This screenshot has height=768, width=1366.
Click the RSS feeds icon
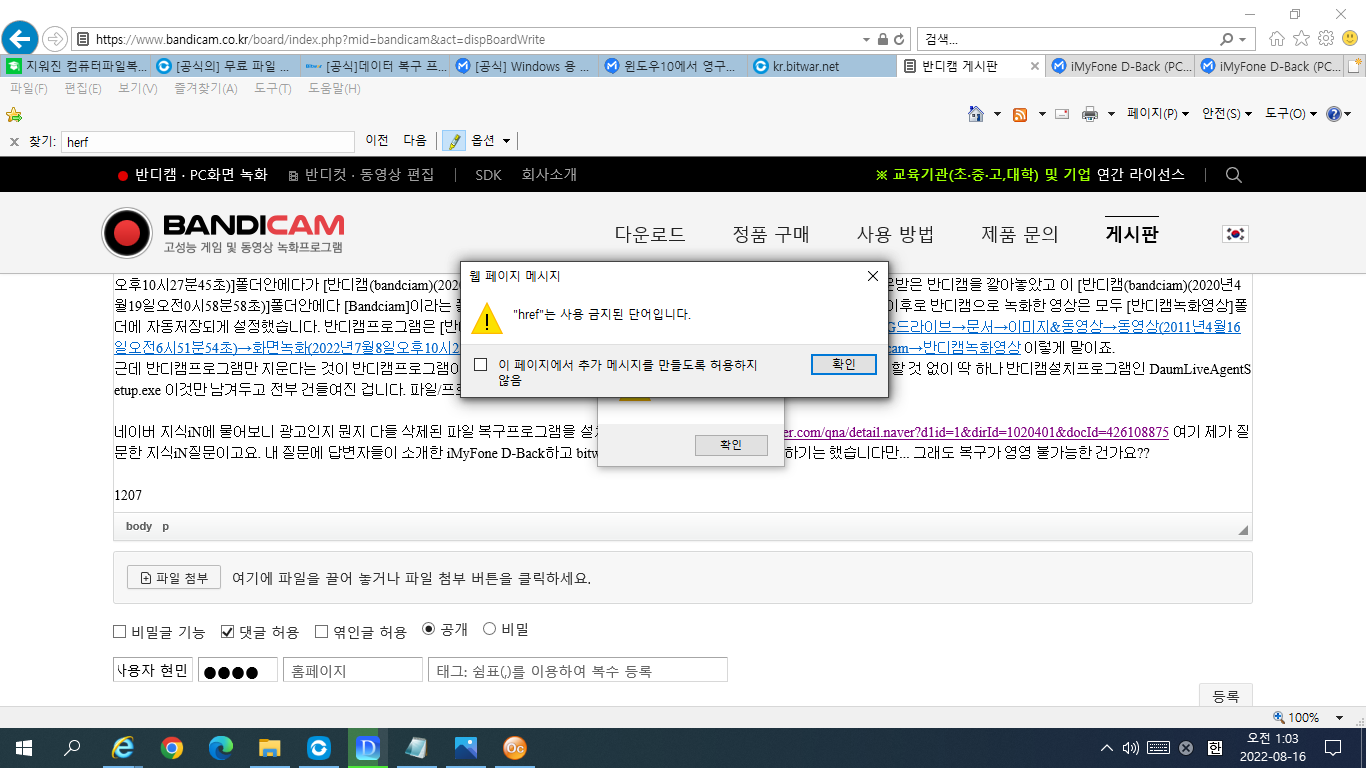click(x=1020, y=114)
